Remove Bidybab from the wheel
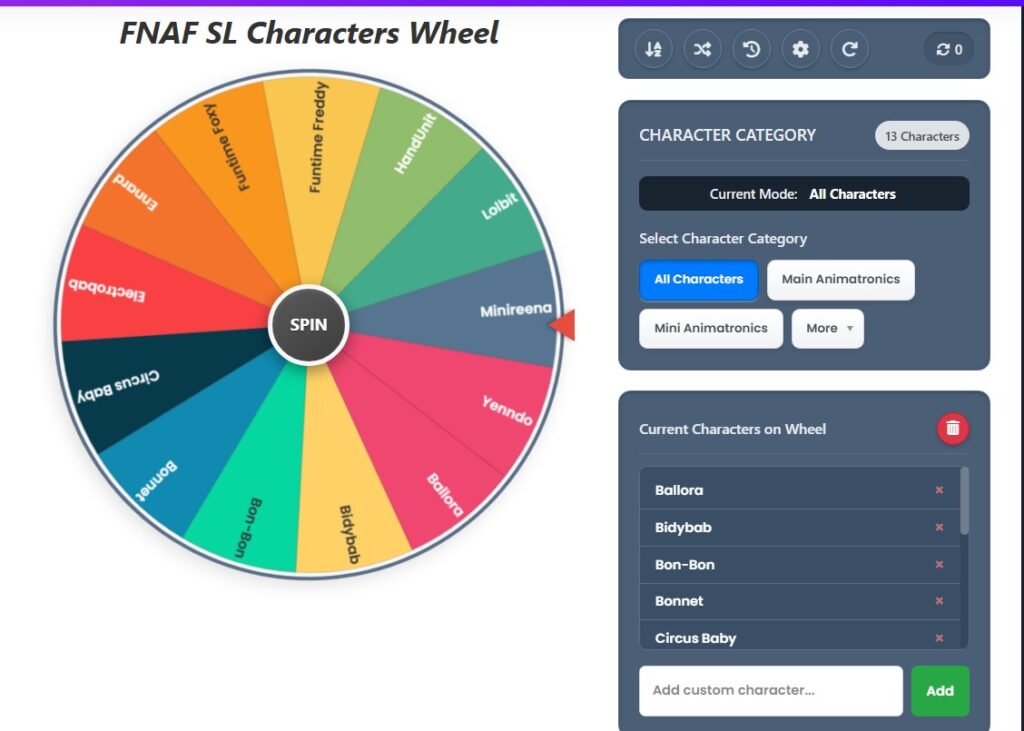Image resolution: width=1024 pixels, height=731 pixels. 938,527
